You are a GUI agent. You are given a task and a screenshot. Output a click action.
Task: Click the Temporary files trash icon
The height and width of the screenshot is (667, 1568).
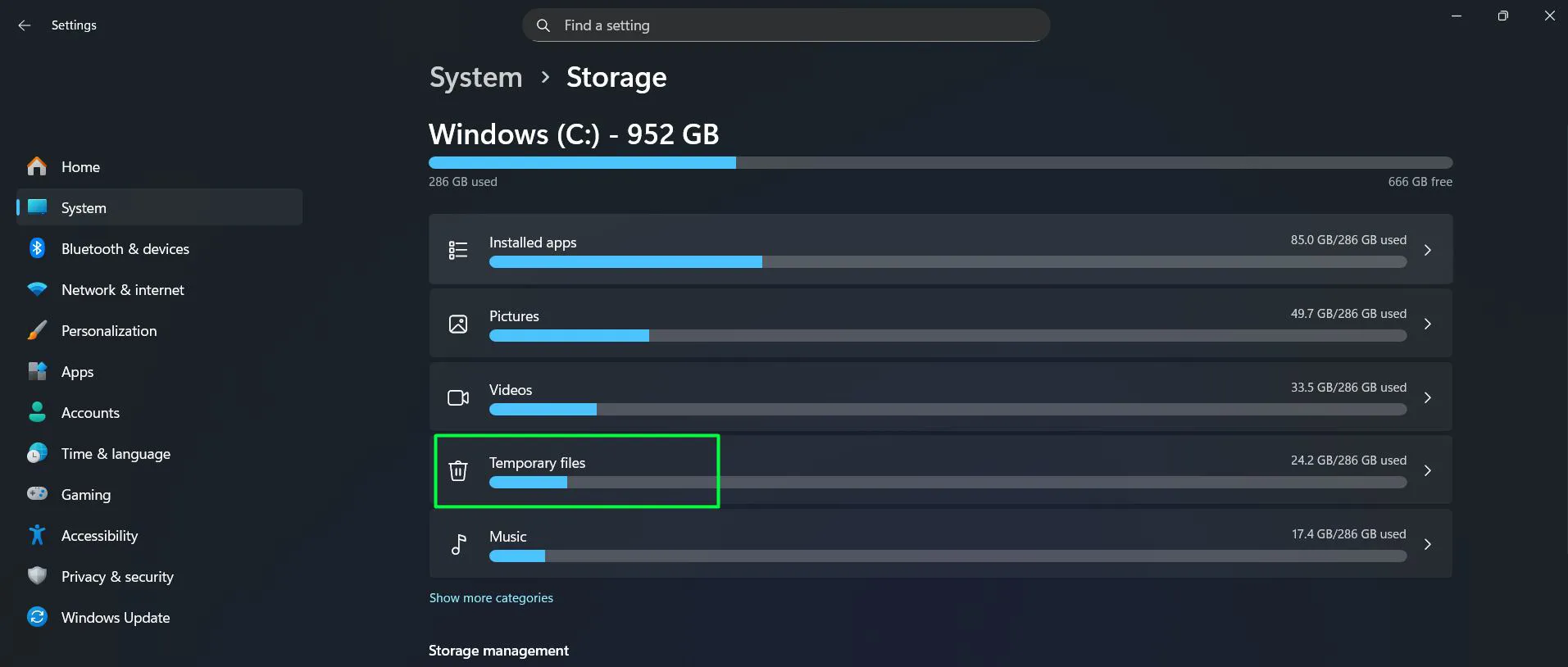[458, 470]
